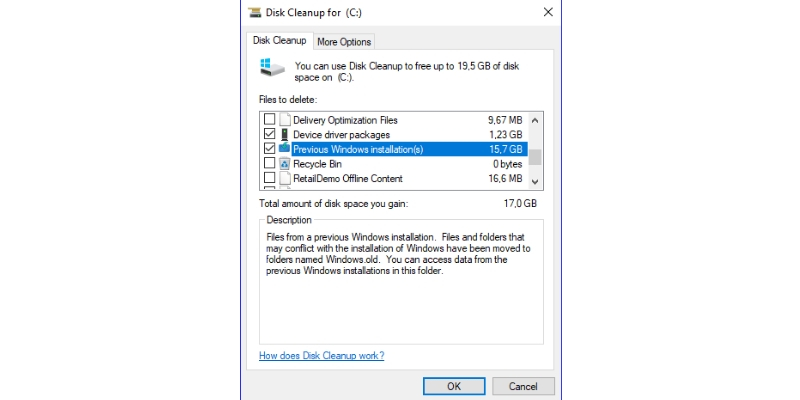Screen dimensions: 800x400
Task: Switch to the More Options tab
Action: [343, 42]
